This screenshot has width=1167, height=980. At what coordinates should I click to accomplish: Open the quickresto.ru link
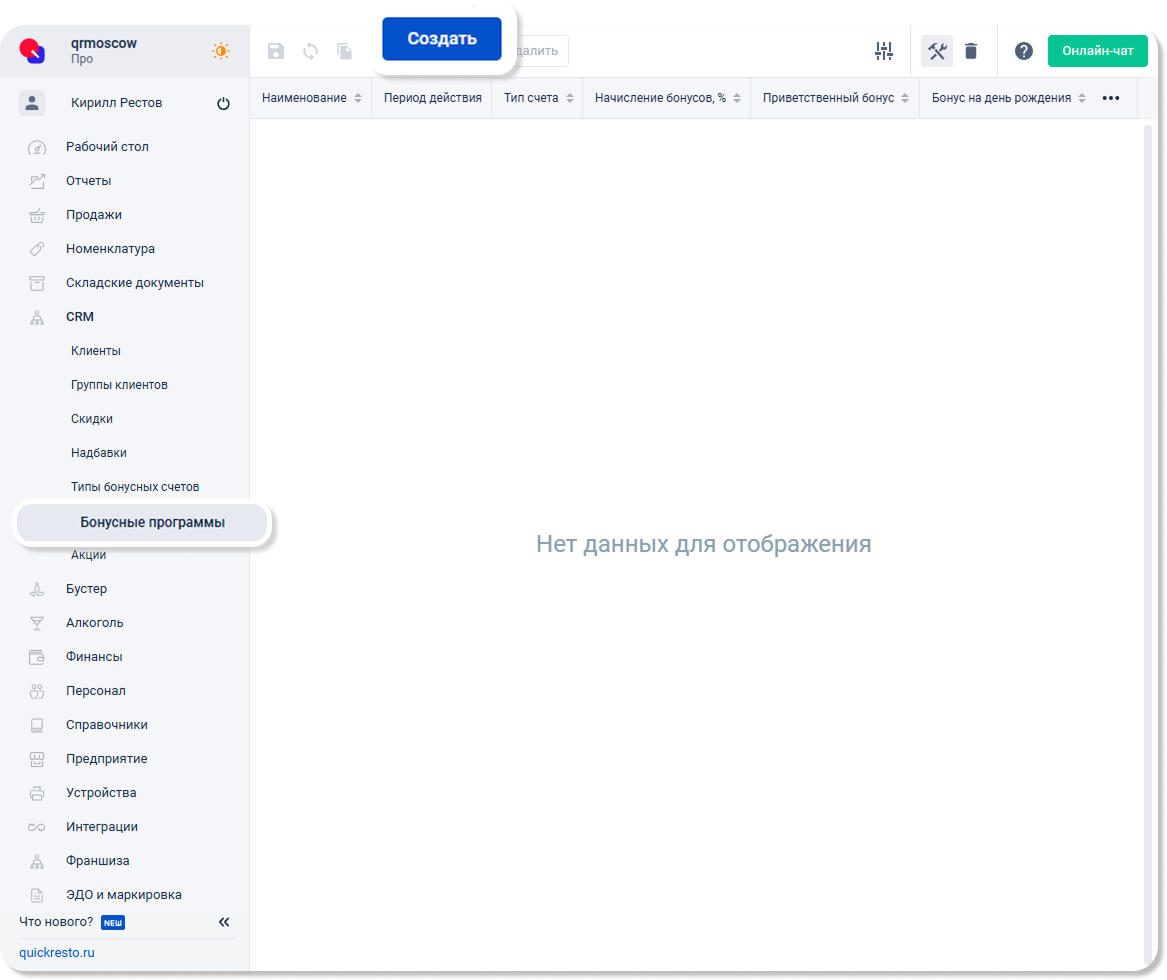[57, 952]
